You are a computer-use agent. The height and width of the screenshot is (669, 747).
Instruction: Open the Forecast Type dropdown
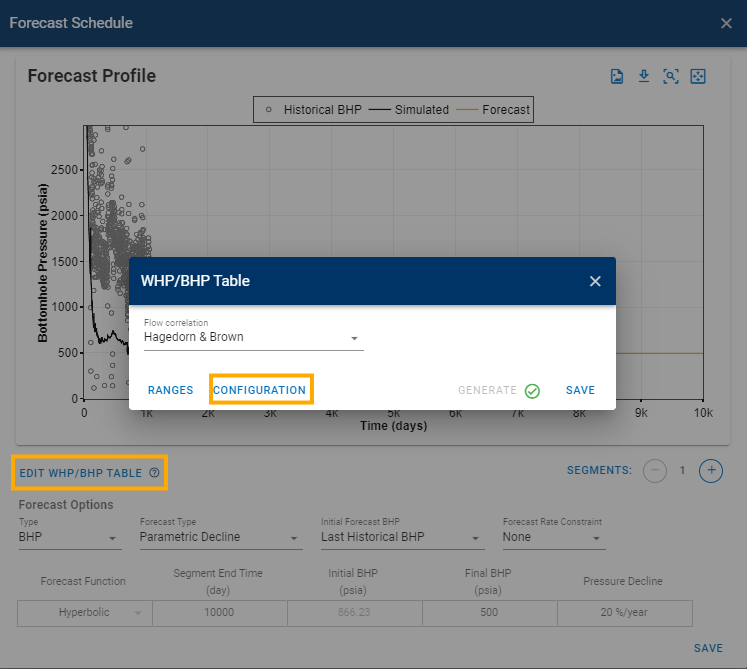221,537
